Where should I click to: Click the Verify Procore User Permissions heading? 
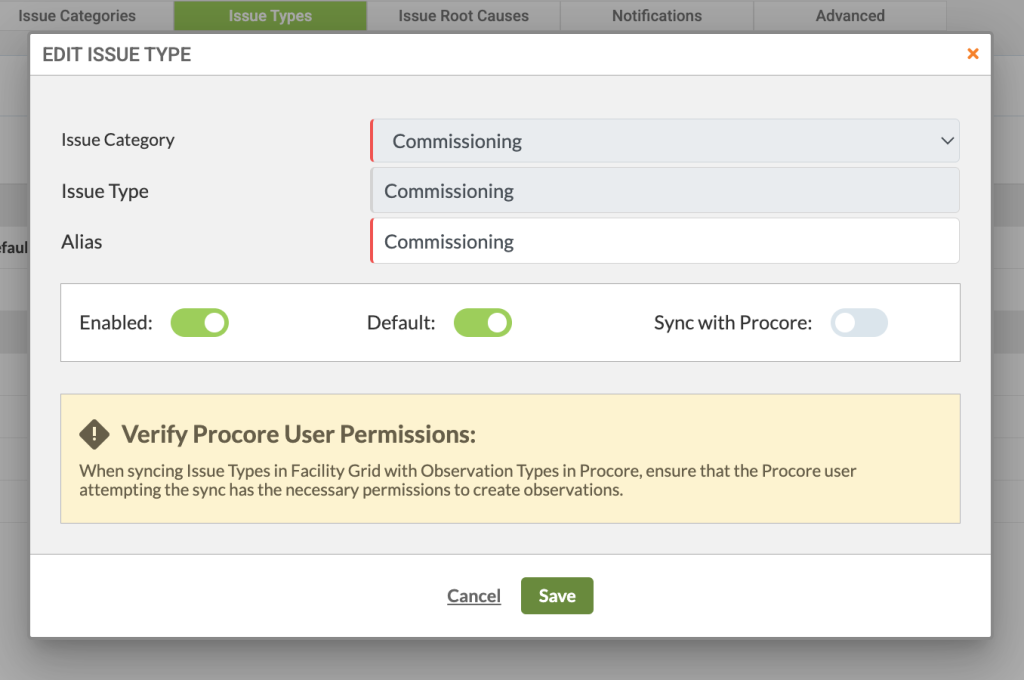click(x=298, y=434)
